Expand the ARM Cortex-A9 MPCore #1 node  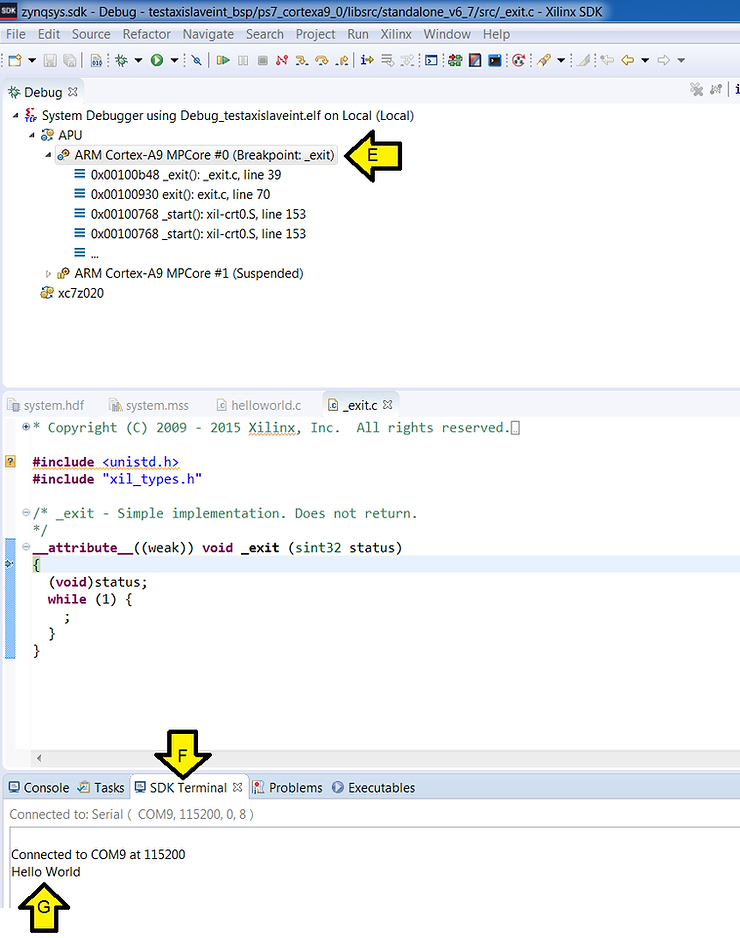[x=49, y=274]
